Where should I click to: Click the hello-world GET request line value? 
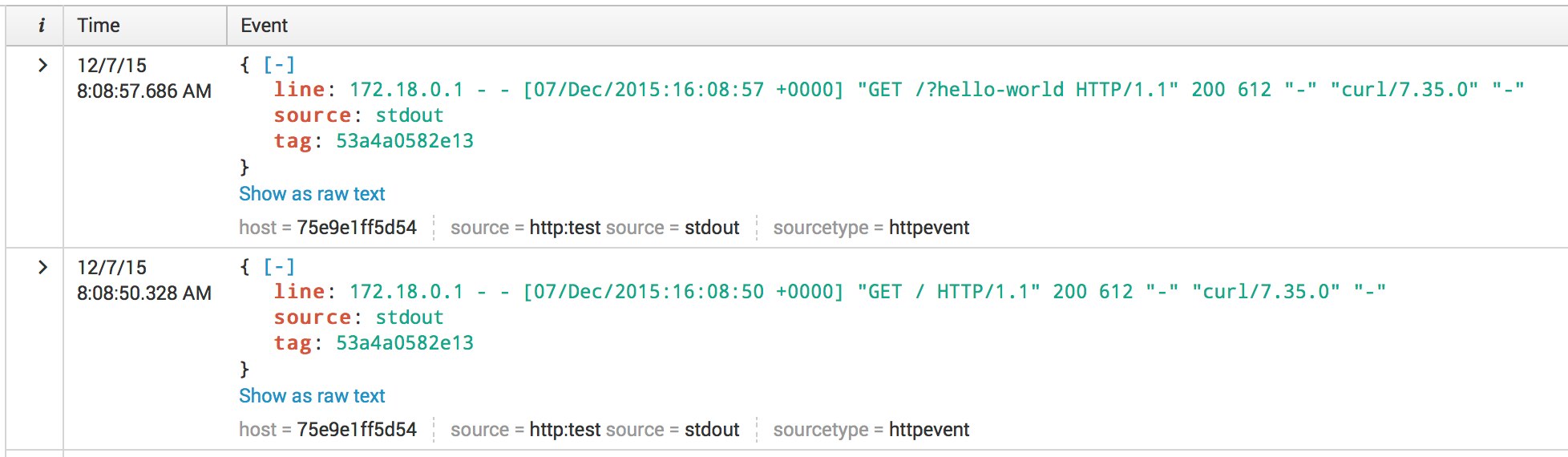point(936,90)
